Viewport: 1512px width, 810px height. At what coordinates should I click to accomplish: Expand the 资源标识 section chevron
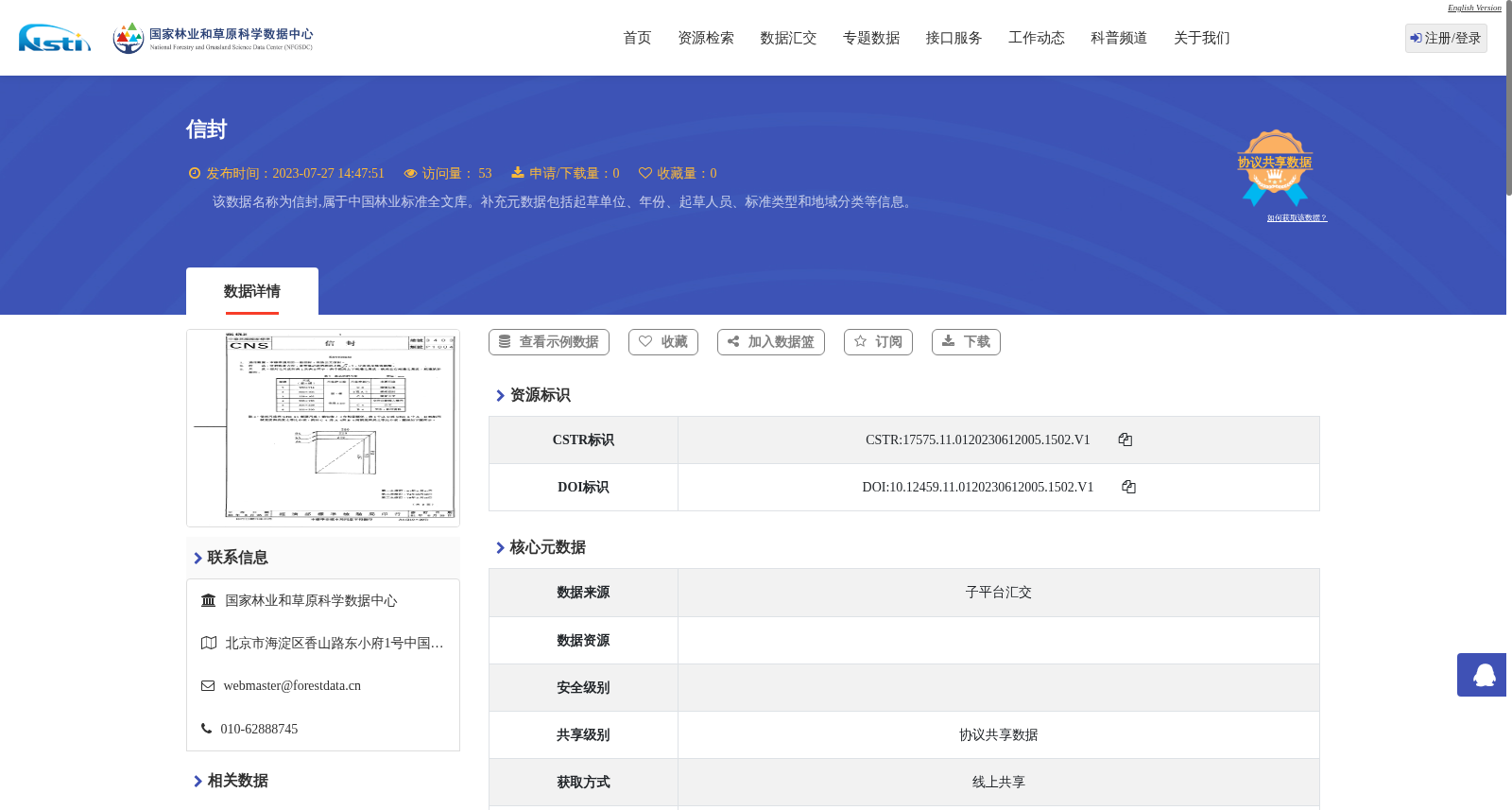500,395
